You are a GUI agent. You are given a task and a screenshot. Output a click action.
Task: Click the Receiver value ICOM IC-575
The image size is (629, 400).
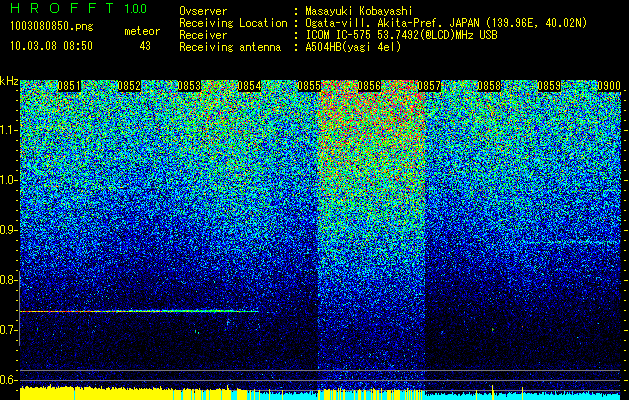tap(339, 35)
